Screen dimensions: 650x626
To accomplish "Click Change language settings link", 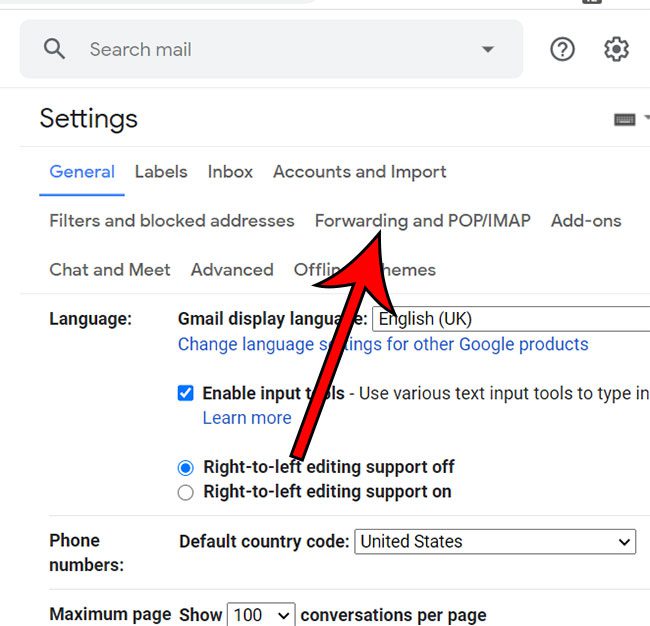I will (383, 344).
